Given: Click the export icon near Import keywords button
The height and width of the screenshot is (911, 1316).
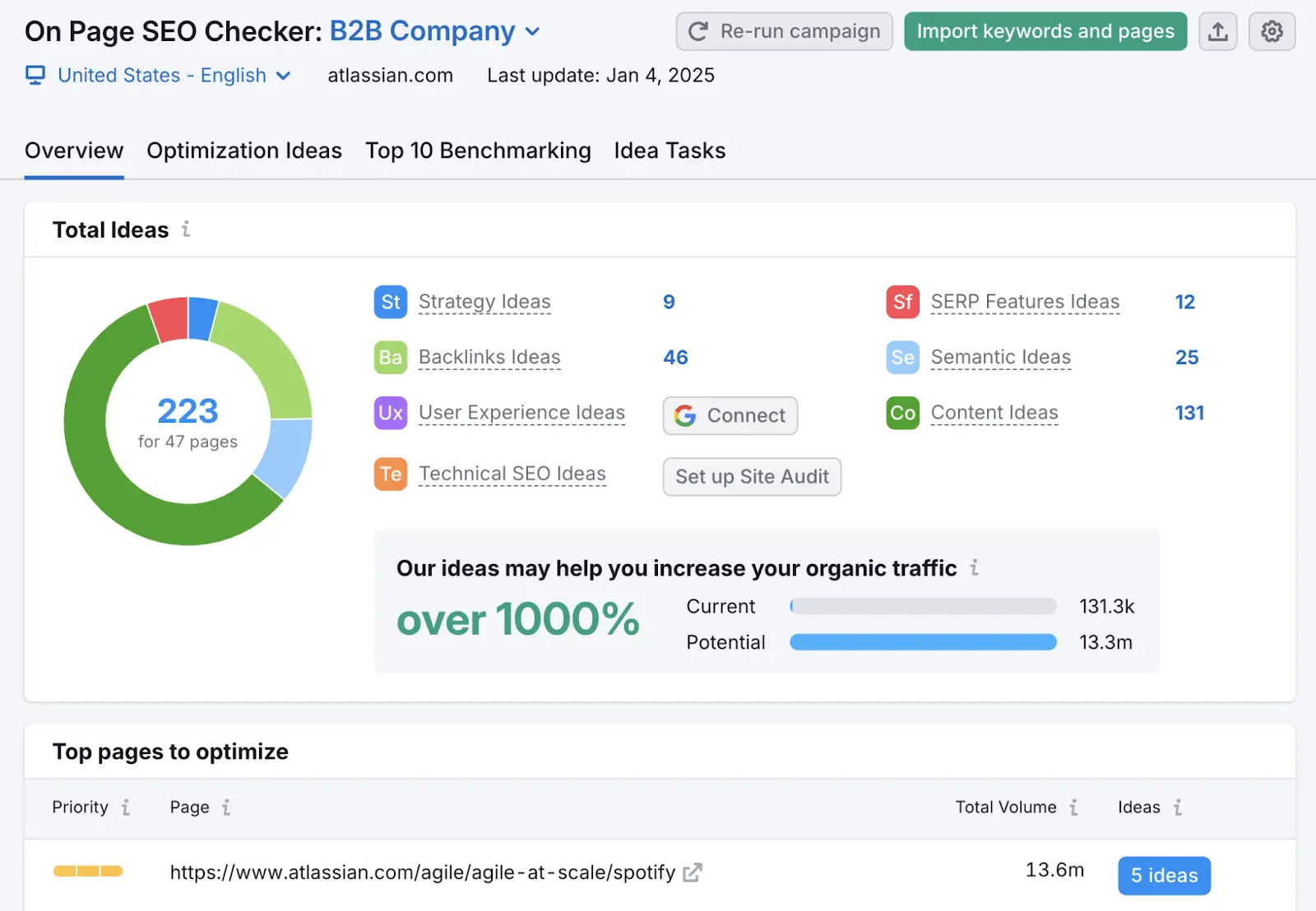Looking at the screenshot, I should click(x=1218, y=31).
